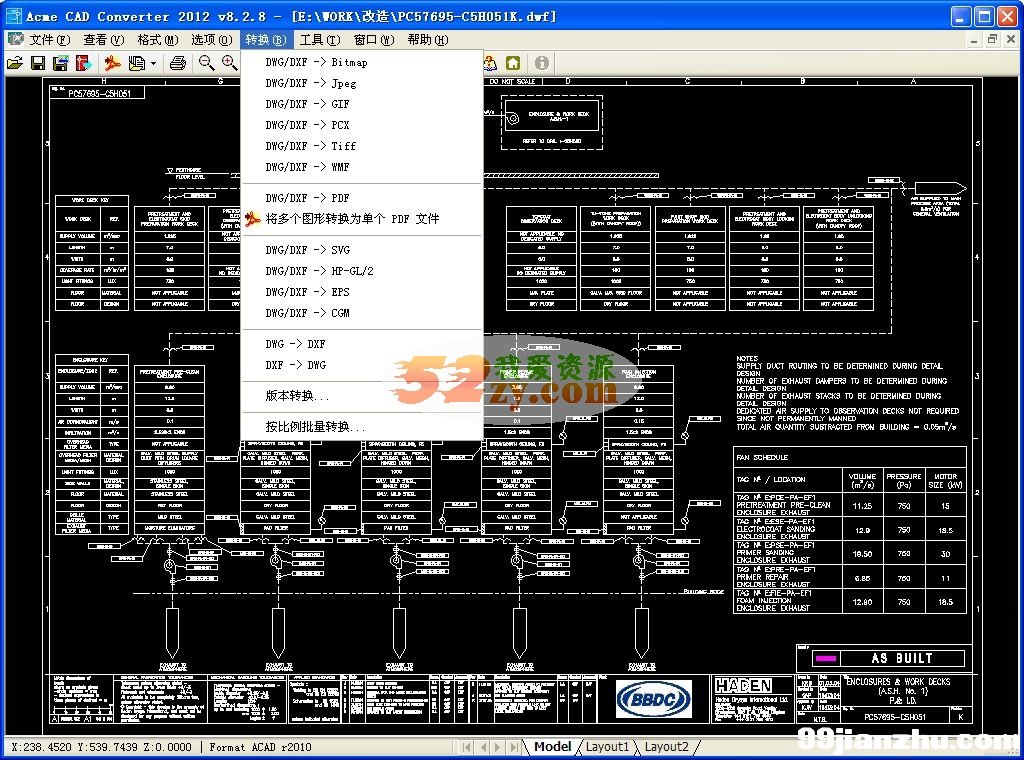Screen dimensions: 1024x760
Task: Click the X Y Z coordinates readout
Action: click(101, 747)
